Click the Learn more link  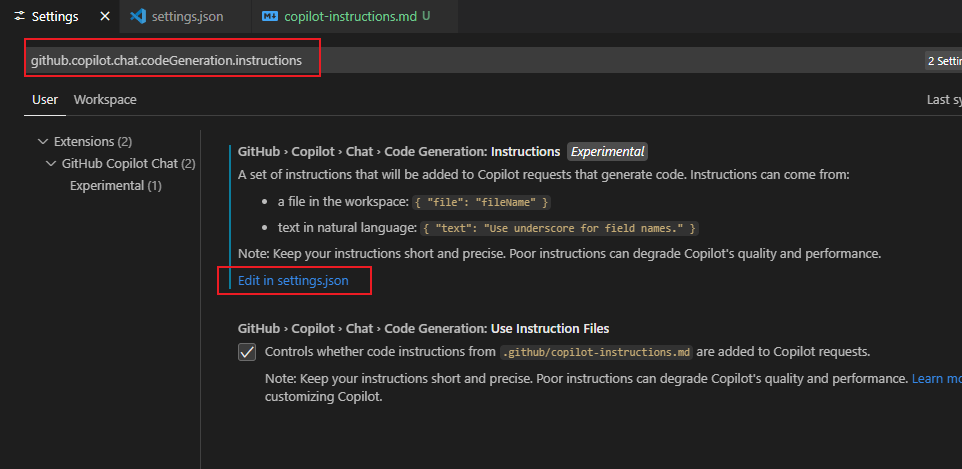[936, 379]
